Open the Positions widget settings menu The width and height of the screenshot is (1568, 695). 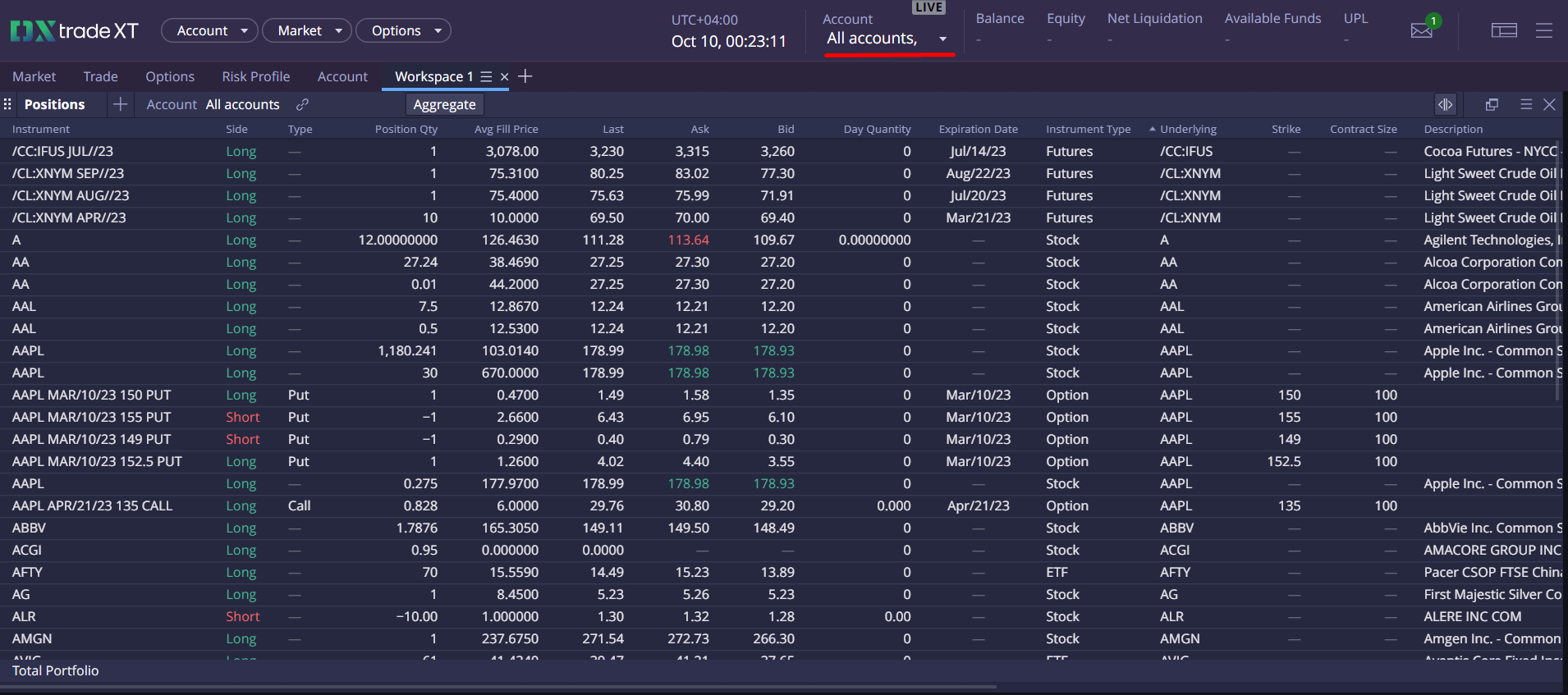point(1525,104)
